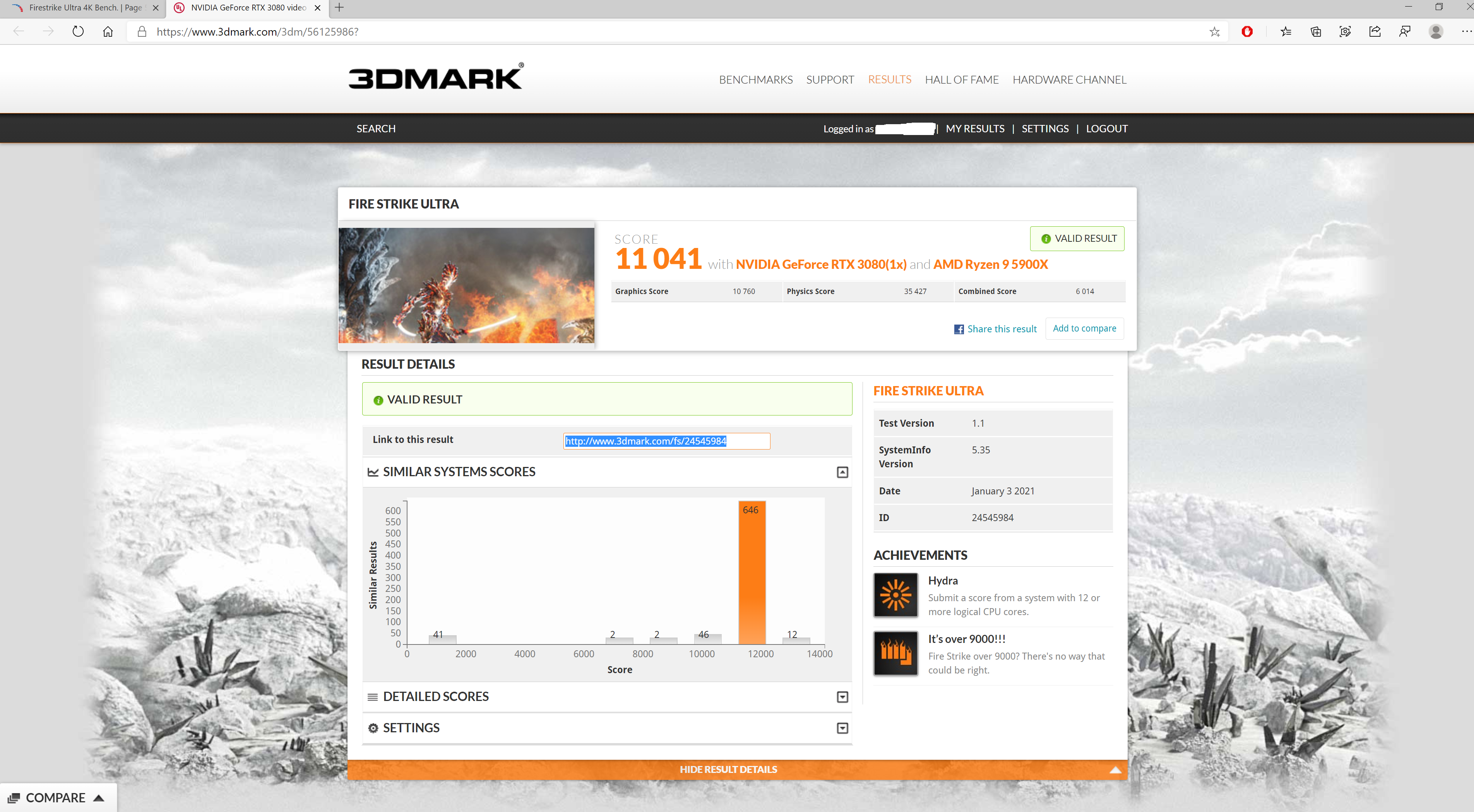Click the Add to compare button
The width and height of the screenshot is (1474, 812).
tap(1084, 328)
